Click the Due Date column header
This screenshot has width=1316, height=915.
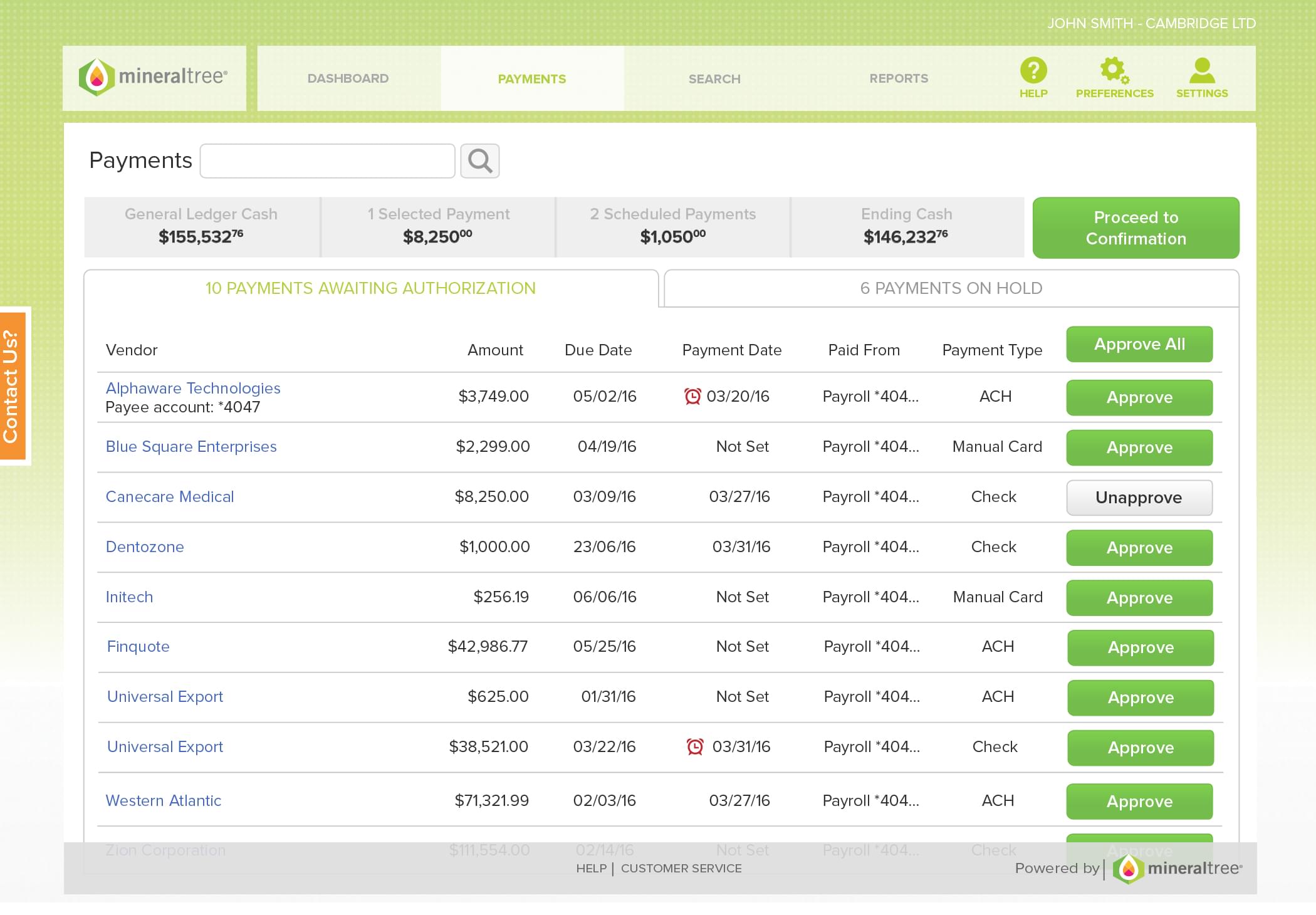point(598,350)
